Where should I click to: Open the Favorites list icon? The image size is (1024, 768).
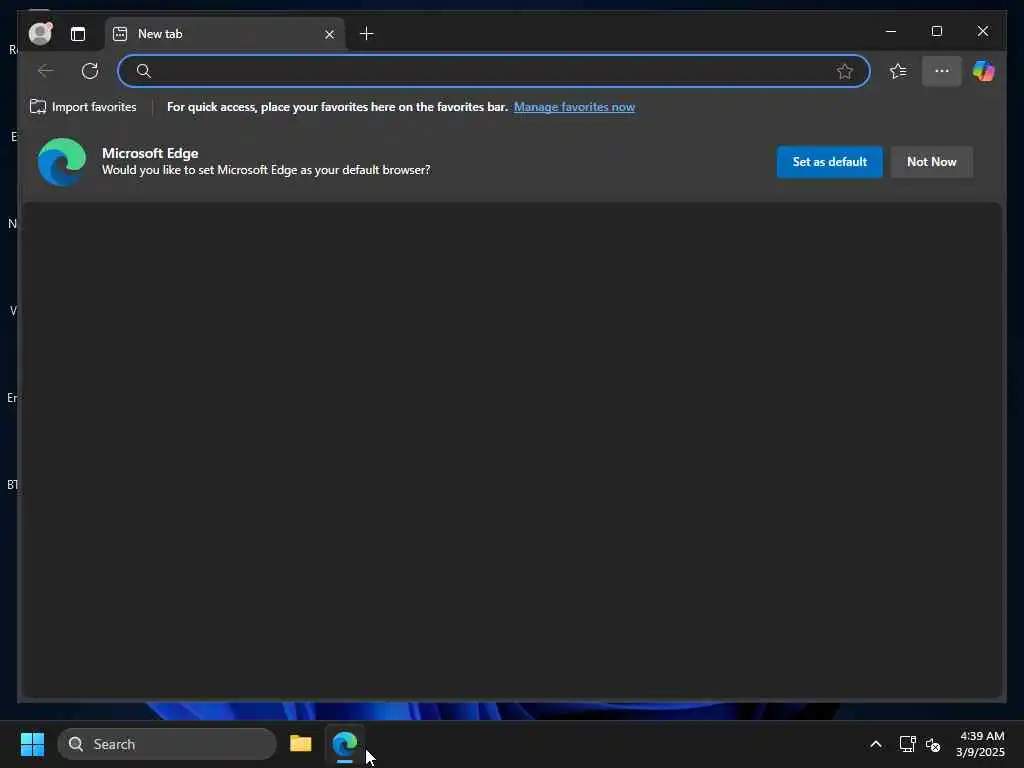pyautogui.click(x=898, y=71)
